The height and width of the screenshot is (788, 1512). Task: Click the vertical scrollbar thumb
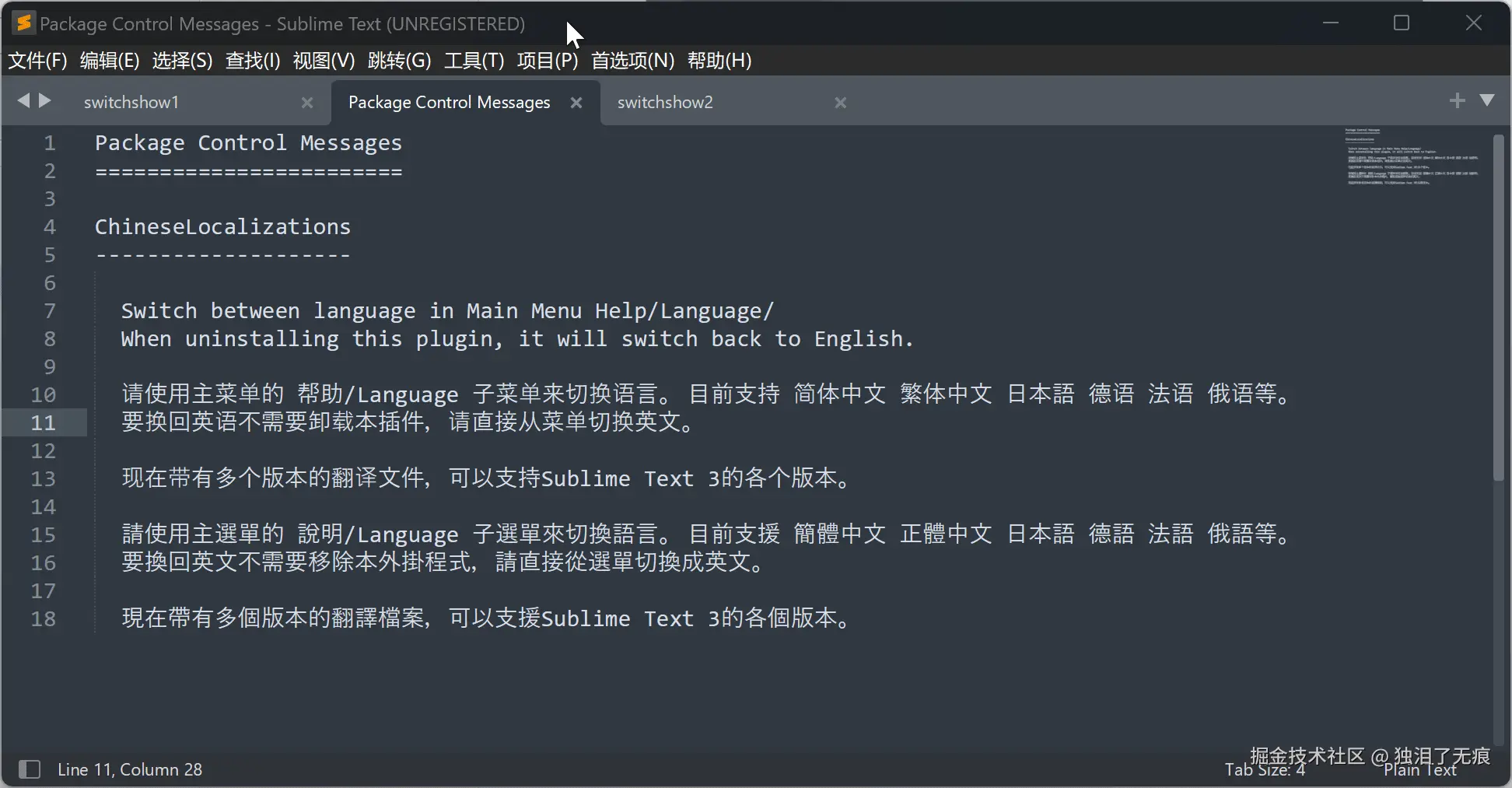(x=1499, y=307)
